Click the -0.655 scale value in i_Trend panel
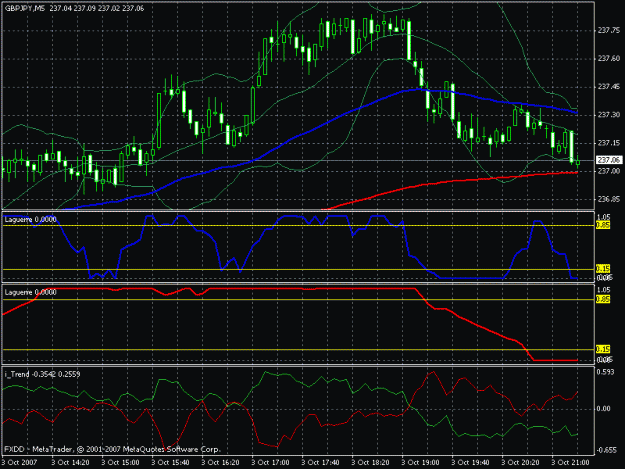The width and height of the screenshot is (625, 469). [x=607, y=450]
